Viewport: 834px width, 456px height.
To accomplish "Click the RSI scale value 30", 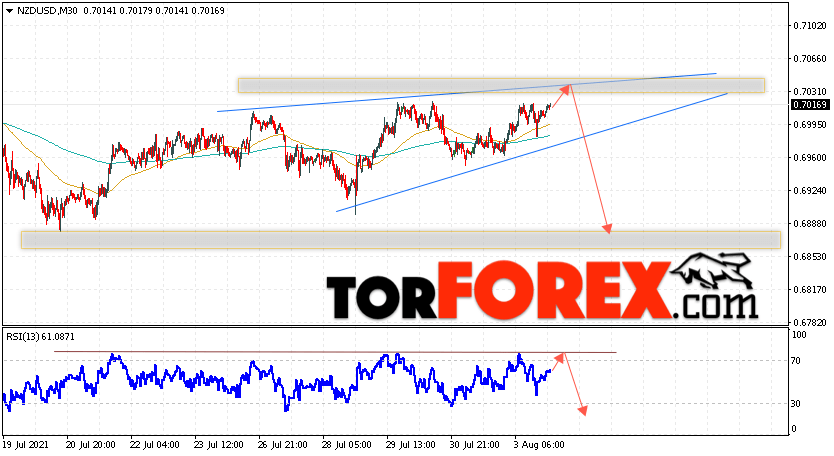I will tap(796, 404).
